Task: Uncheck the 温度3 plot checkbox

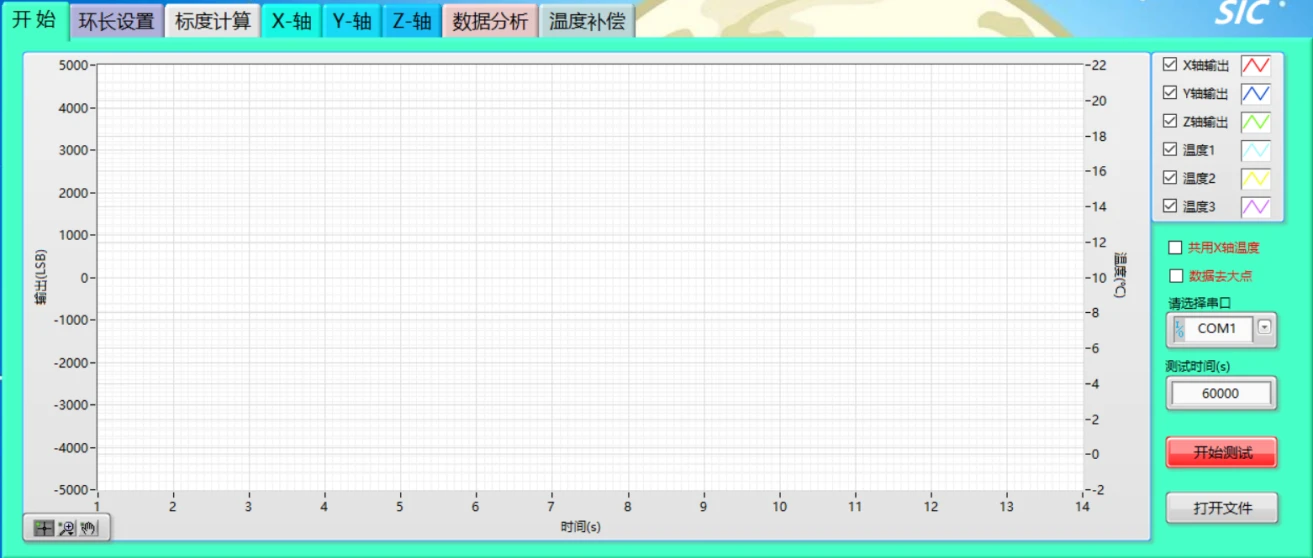Action: coord(1170,206)
